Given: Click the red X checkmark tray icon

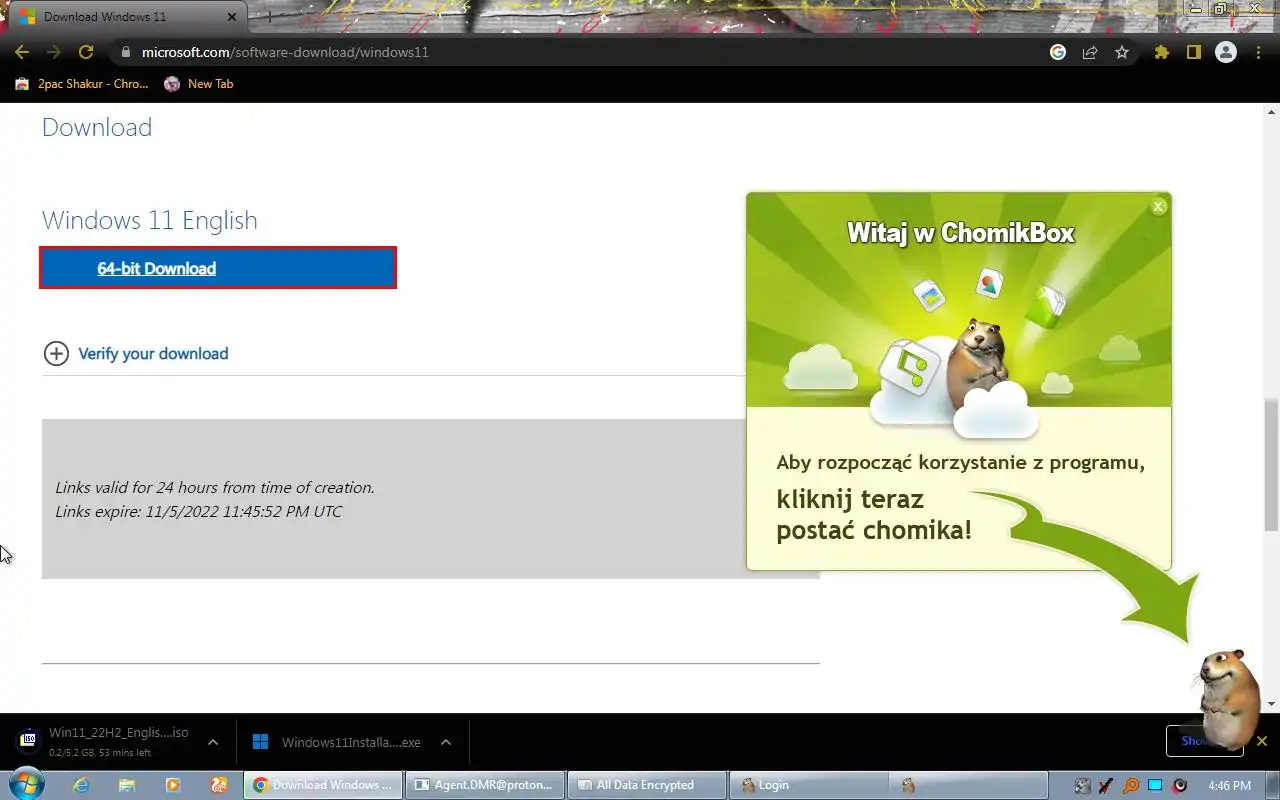Looking at the screenshot, I should click(1107, 785).
